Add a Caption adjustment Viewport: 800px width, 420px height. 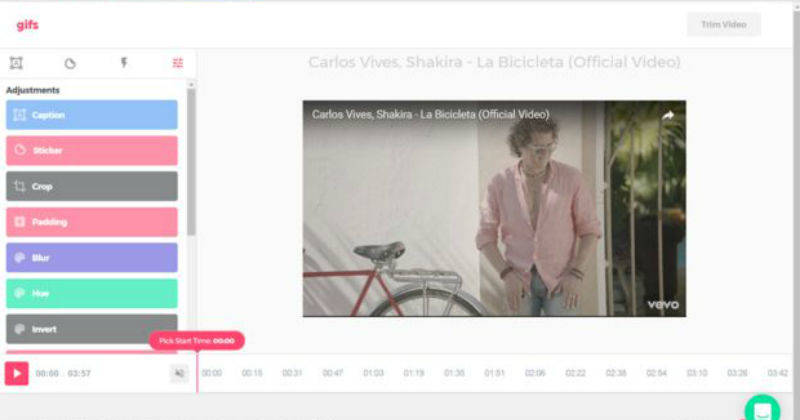(92, 115)
